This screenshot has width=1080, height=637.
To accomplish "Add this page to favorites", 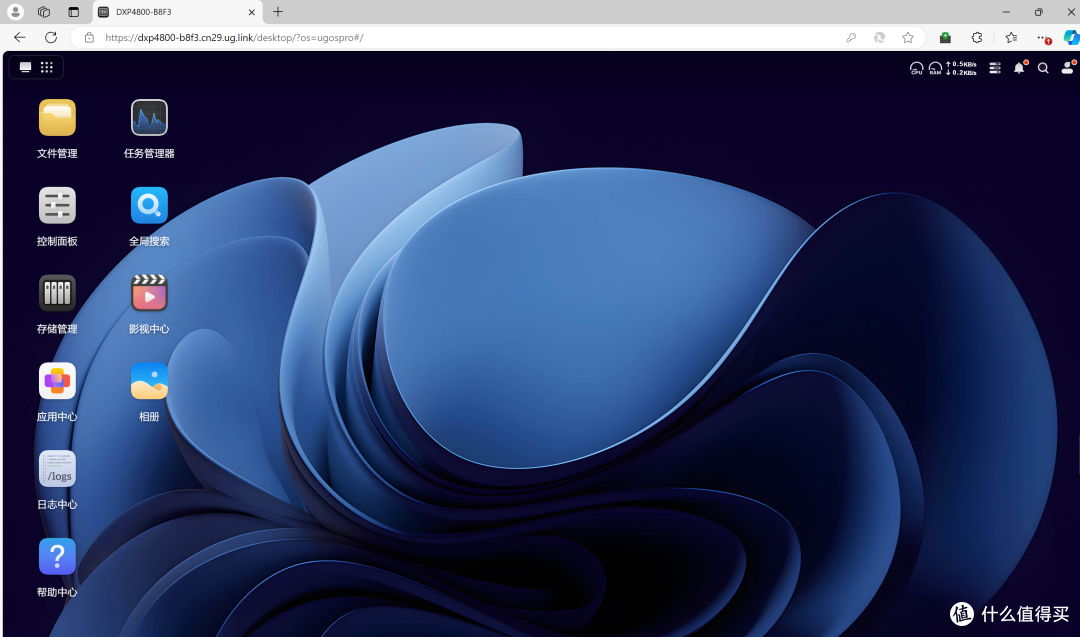I will tap(908, 38).
